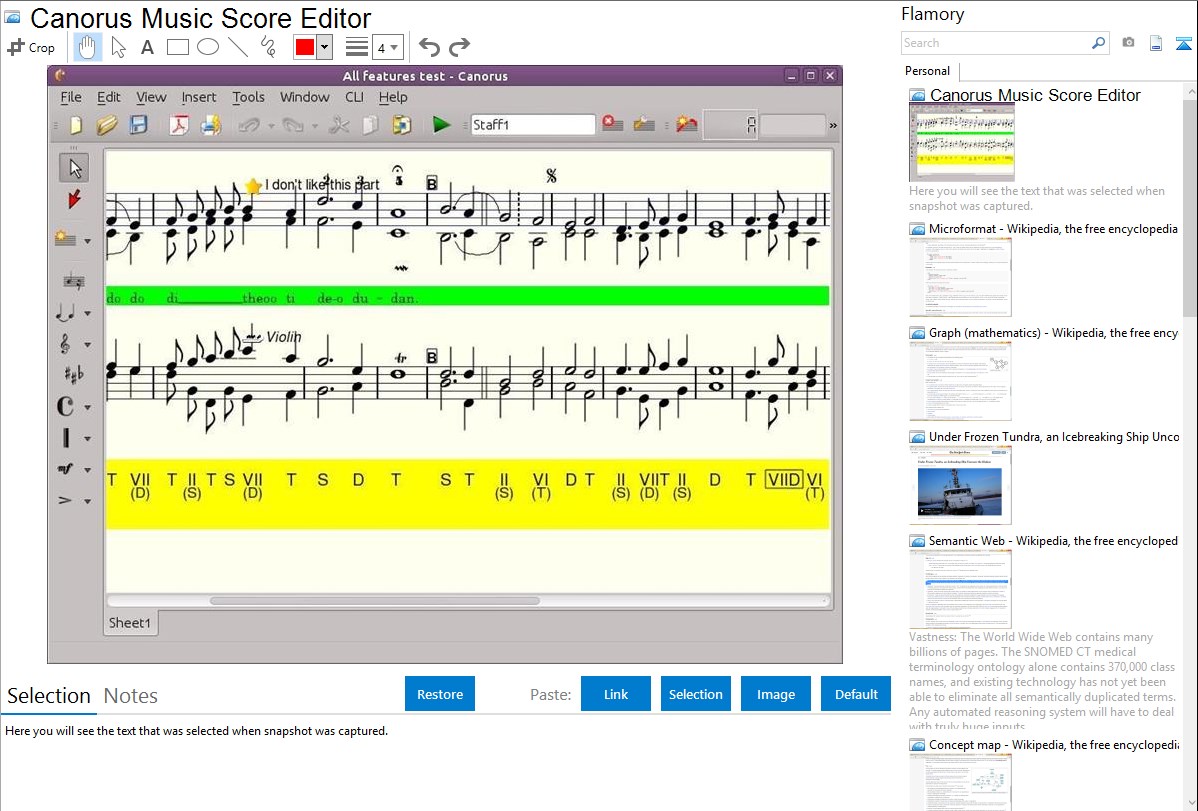Click the line style icon
This screenshot has height=811, width=1198.
(x=357, y=47)
